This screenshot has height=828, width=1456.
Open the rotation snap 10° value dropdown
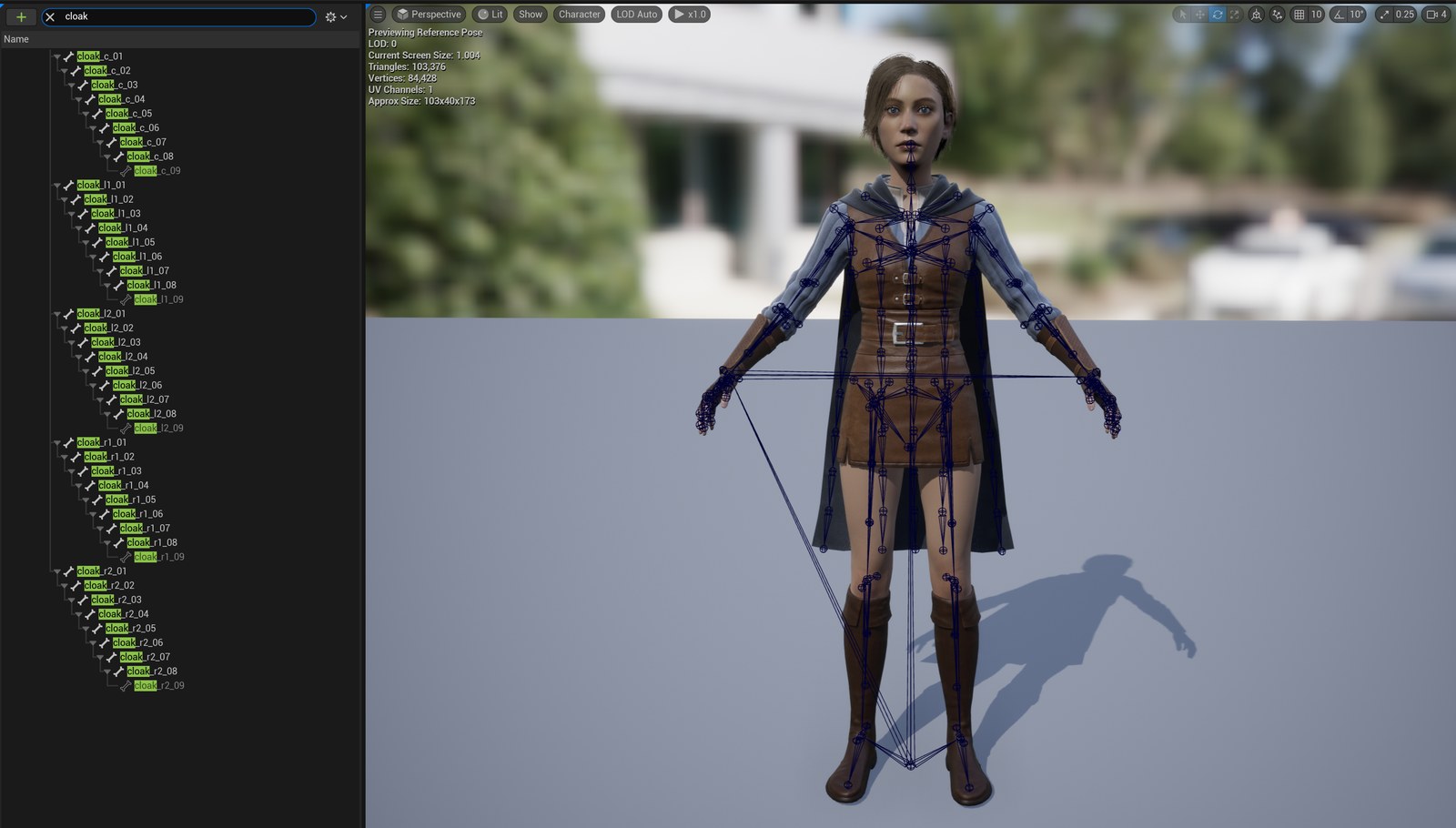[1357, 15]
